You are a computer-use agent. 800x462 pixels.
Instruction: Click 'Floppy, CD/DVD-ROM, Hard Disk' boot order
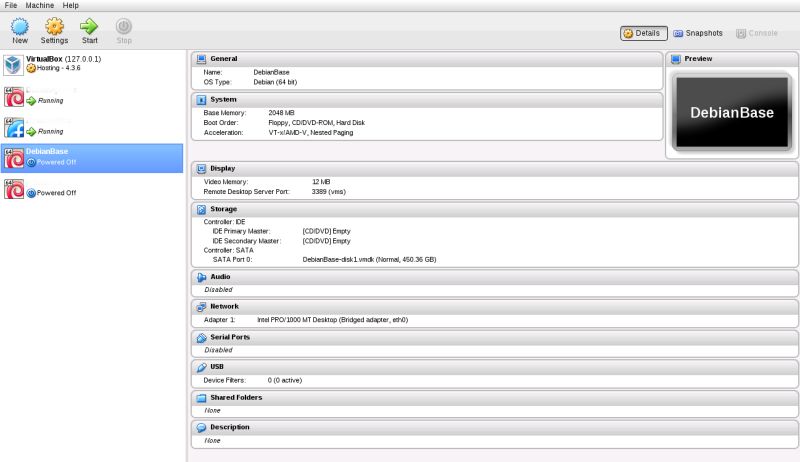click(316, 123)
